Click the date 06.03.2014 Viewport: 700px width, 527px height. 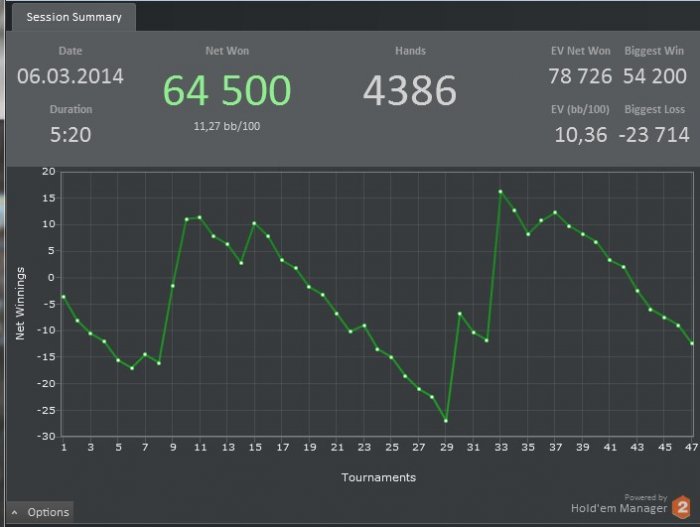pos(71,76)
